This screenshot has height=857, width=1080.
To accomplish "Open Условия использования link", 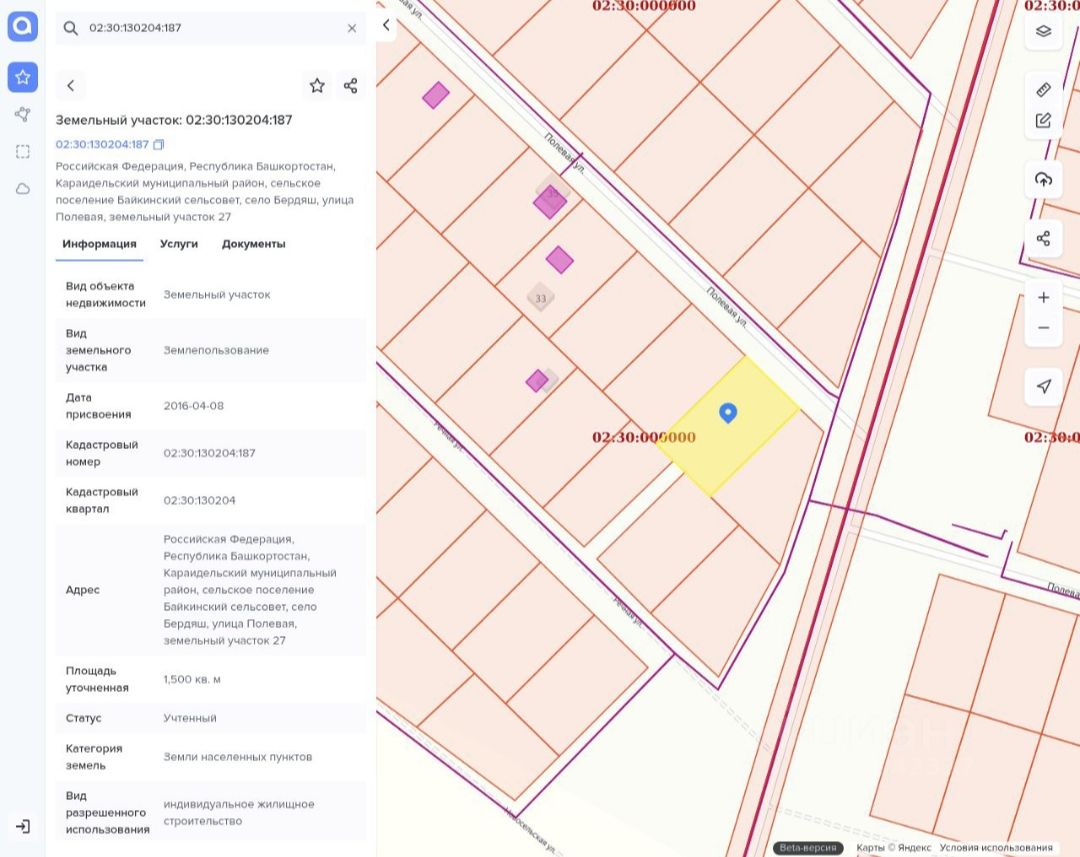I will click(x=996, y=847).
